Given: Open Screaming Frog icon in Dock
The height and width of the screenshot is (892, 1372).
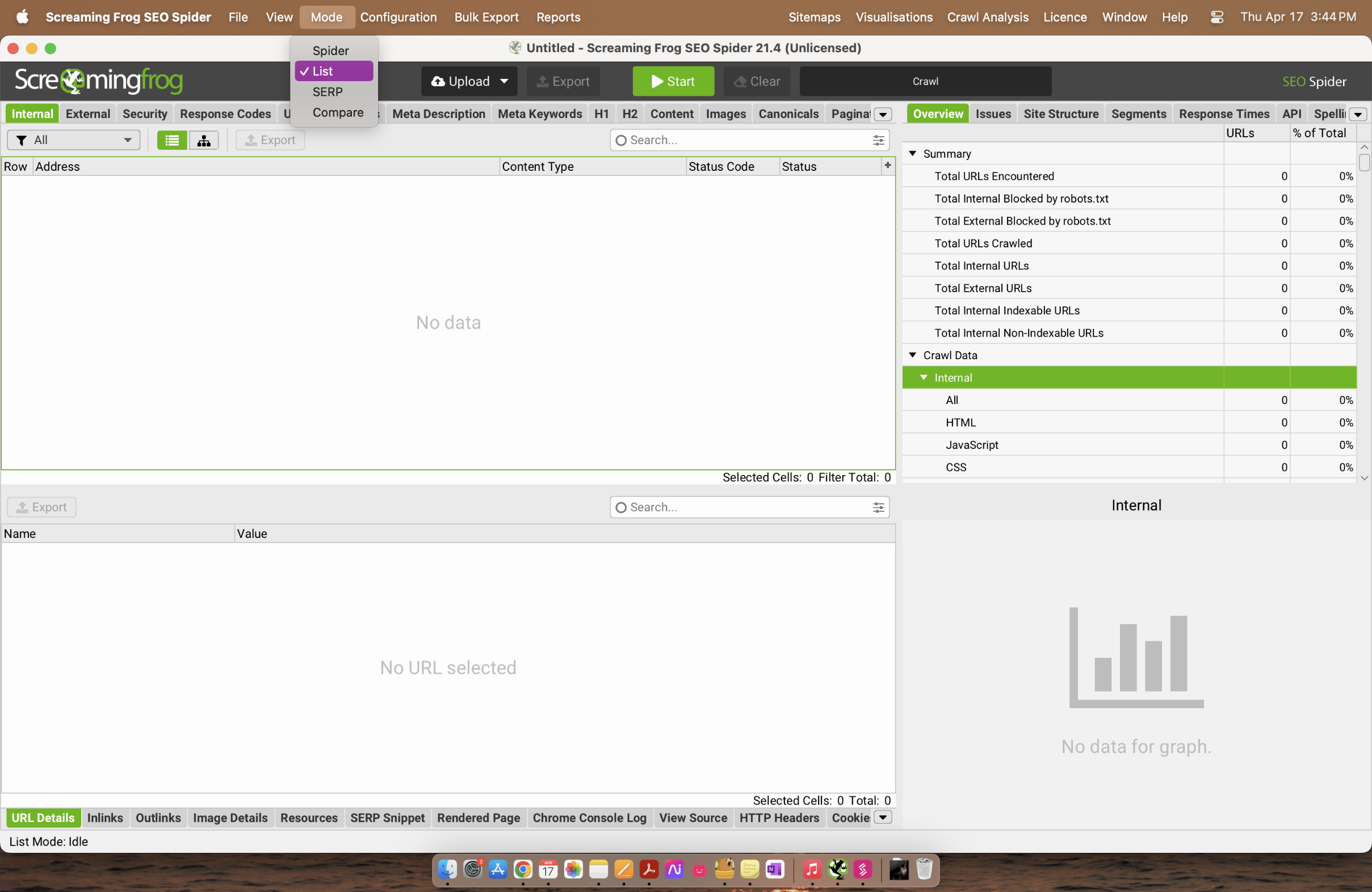Looking at the screenshot, I should 838,869.
